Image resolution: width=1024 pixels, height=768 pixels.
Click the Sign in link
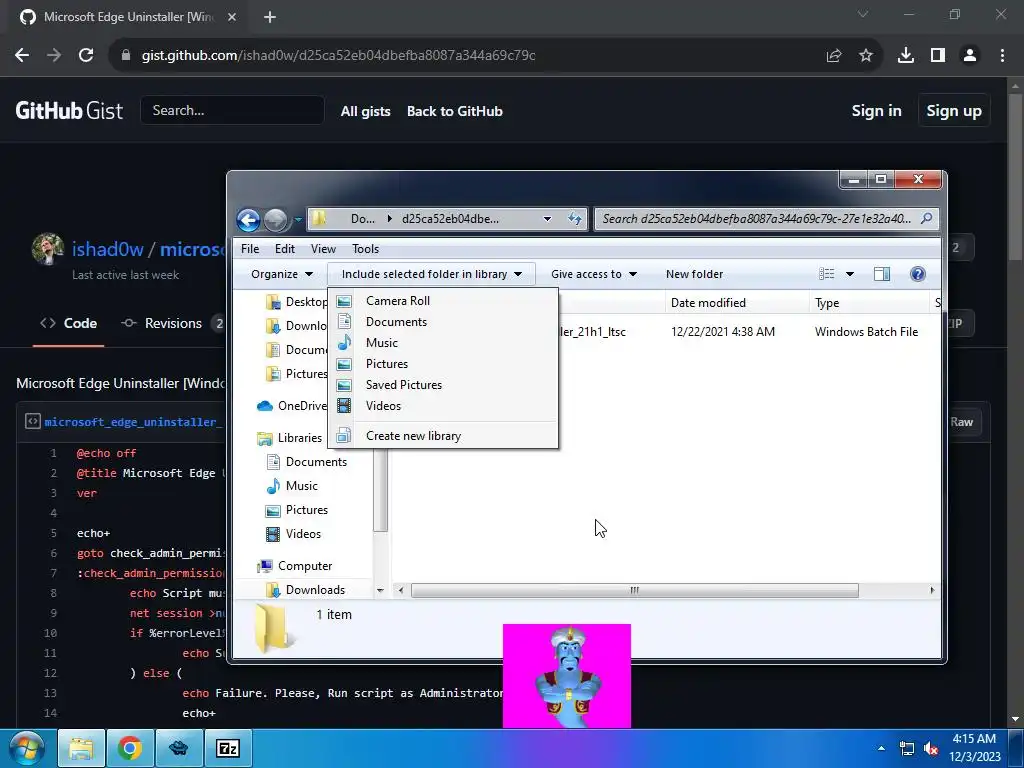click(876, 111)
